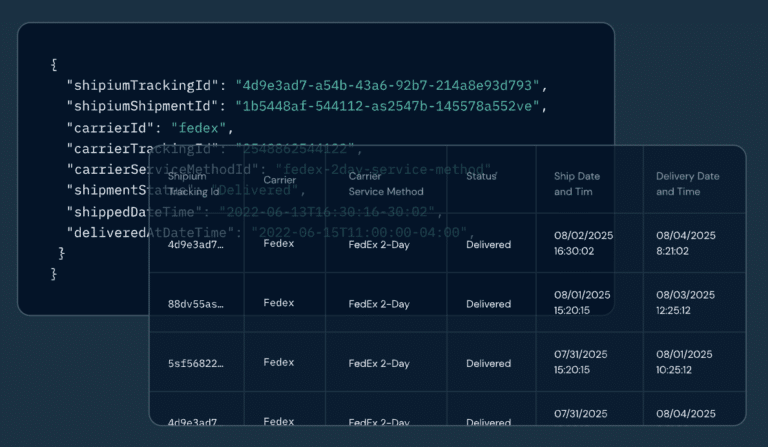Select delivery date "08/03/2025 12:25:12"
This screenshot has height=447, width=768.
click(x=685, y=302)
